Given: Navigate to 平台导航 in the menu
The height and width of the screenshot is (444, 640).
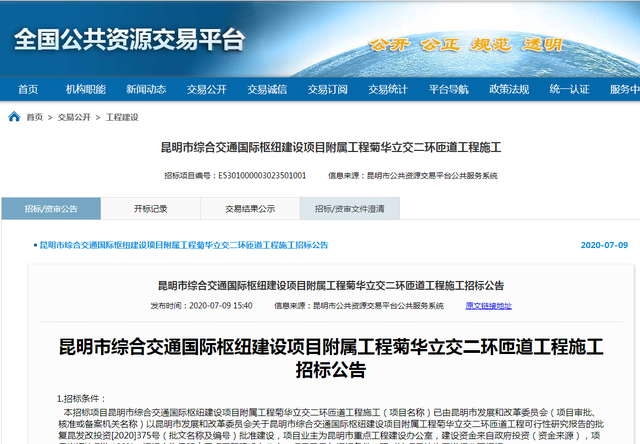Looking at the screenshot, I should point(449,89).
